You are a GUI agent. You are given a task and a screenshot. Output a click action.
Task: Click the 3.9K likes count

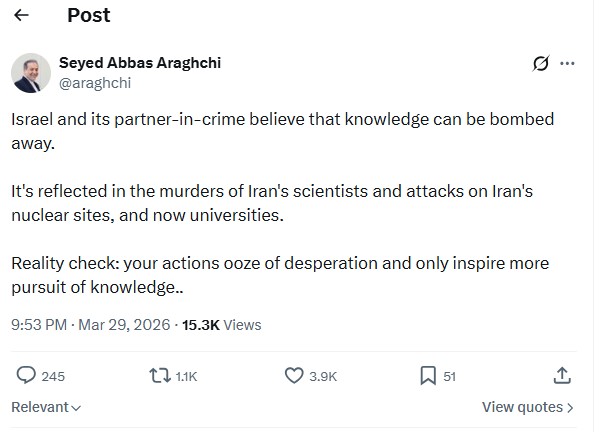(x=323, y=377)
